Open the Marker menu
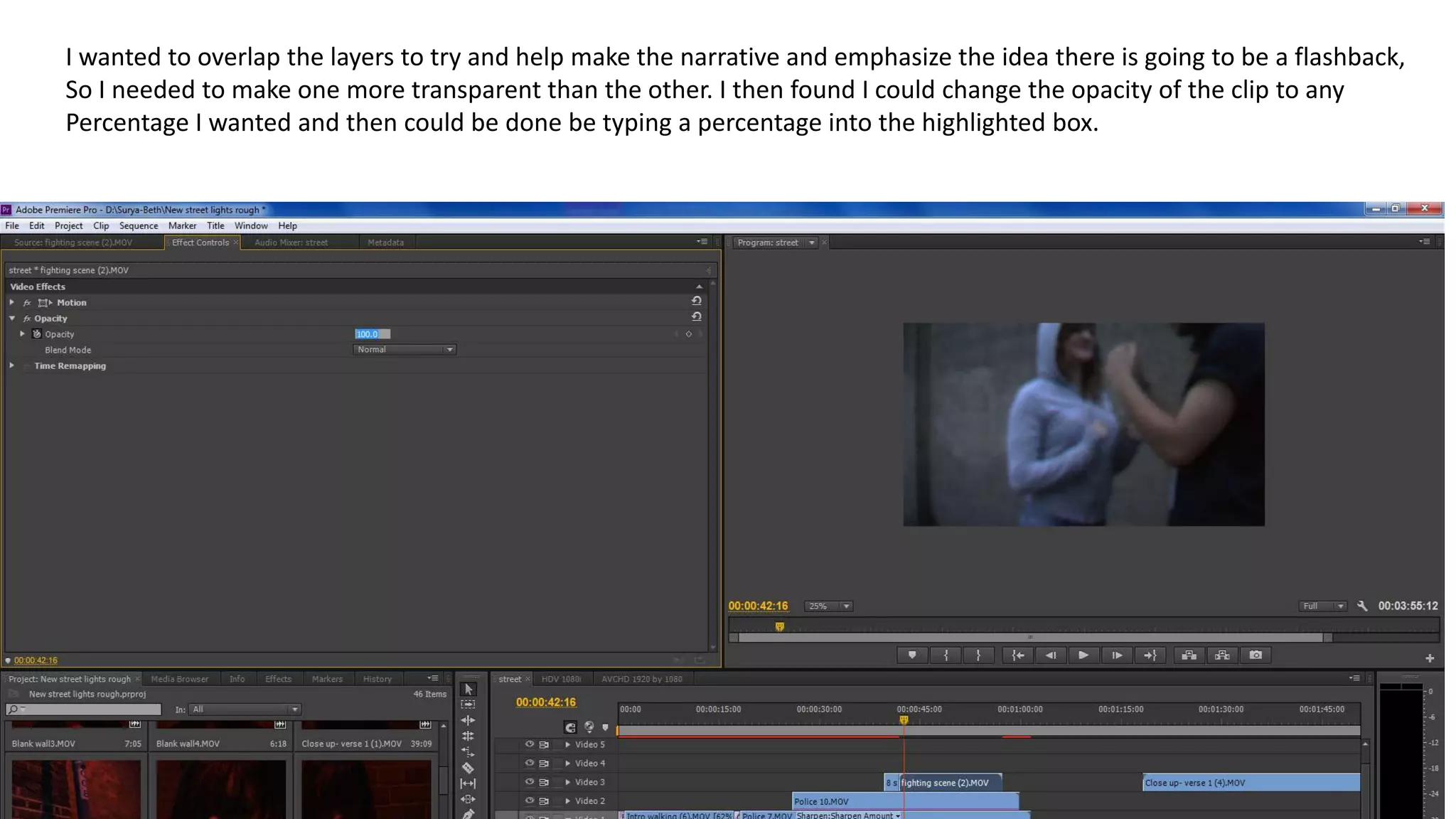The width and height of the screenshot is (1456, 819). pyautogui.click(x=182, y=225)
